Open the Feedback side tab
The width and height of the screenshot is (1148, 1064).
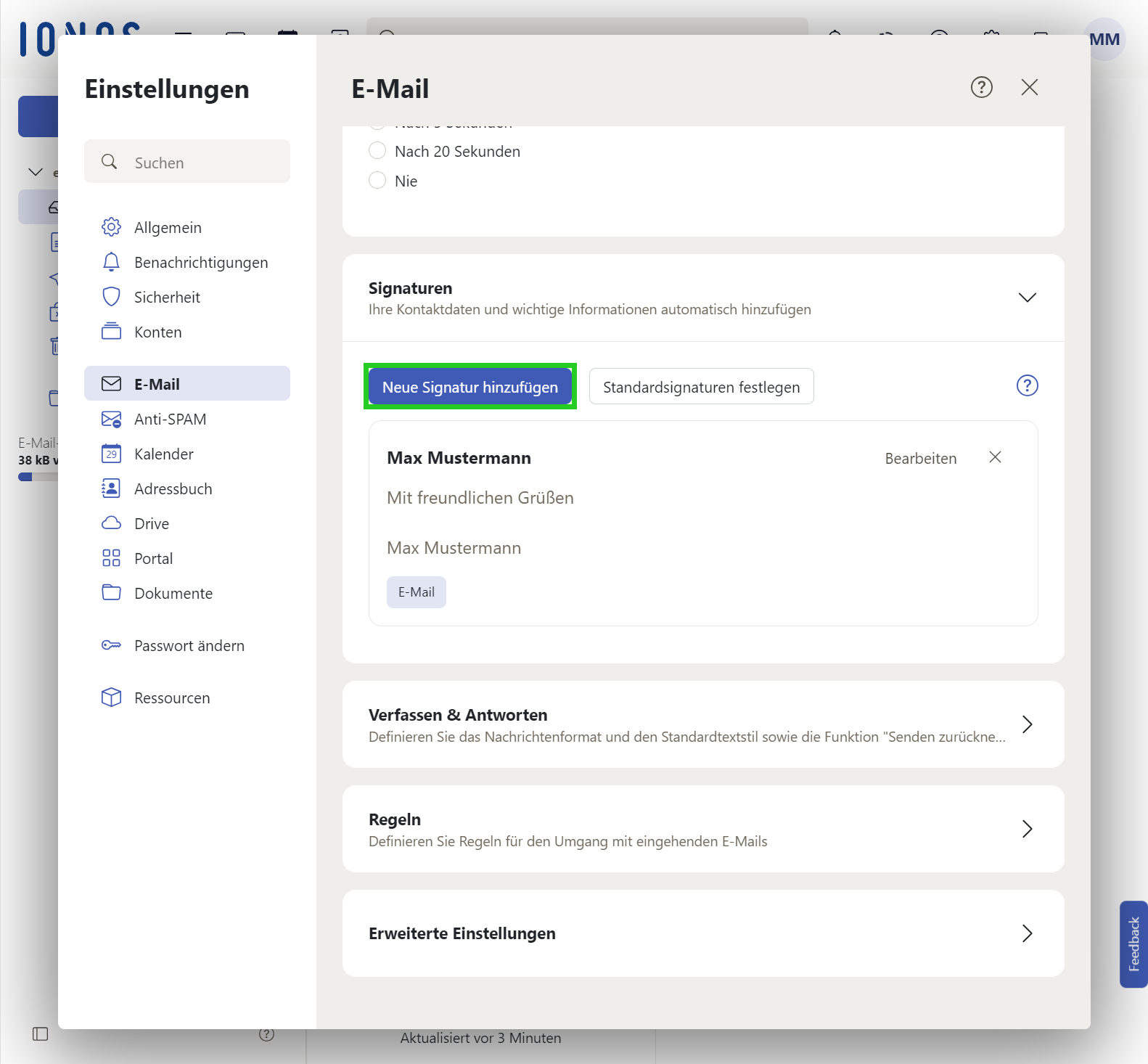pyautogui.click(x=1133, y=944)
